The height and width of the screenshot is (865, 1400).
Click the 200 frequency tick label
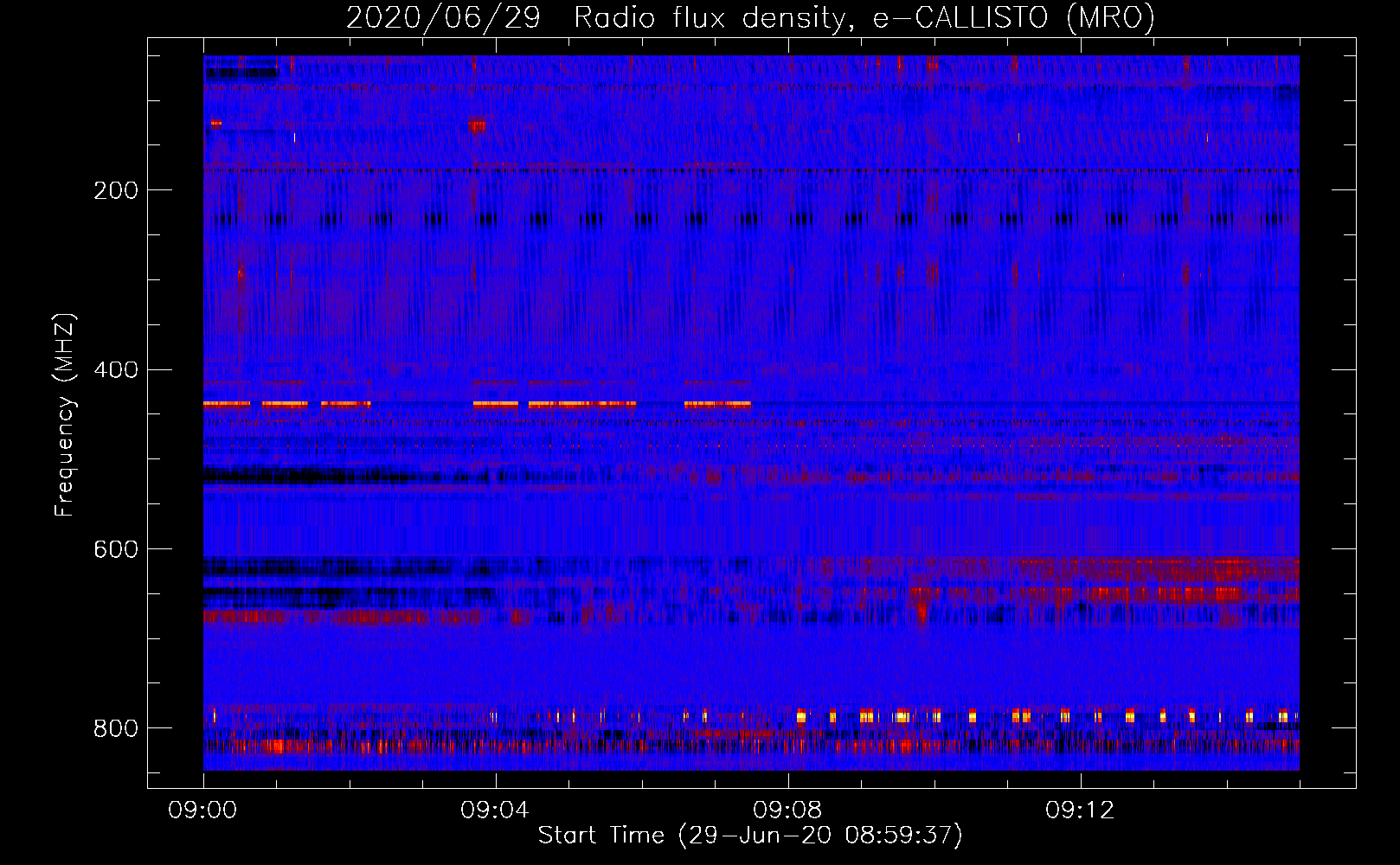[x=116, y=190]
